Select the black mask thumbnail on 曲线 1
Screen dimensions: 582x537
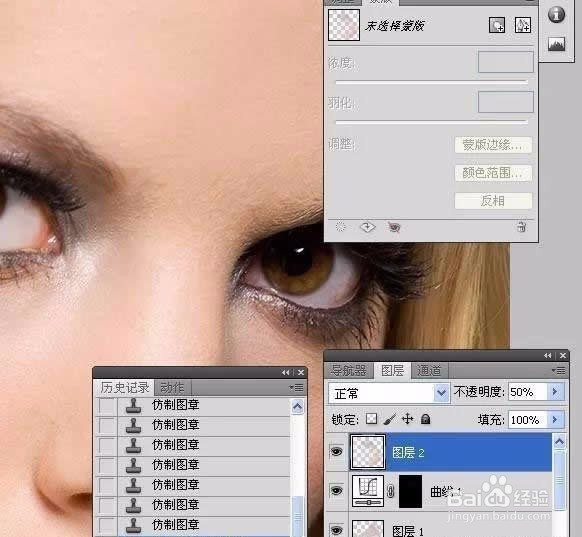tap(411, 491)
